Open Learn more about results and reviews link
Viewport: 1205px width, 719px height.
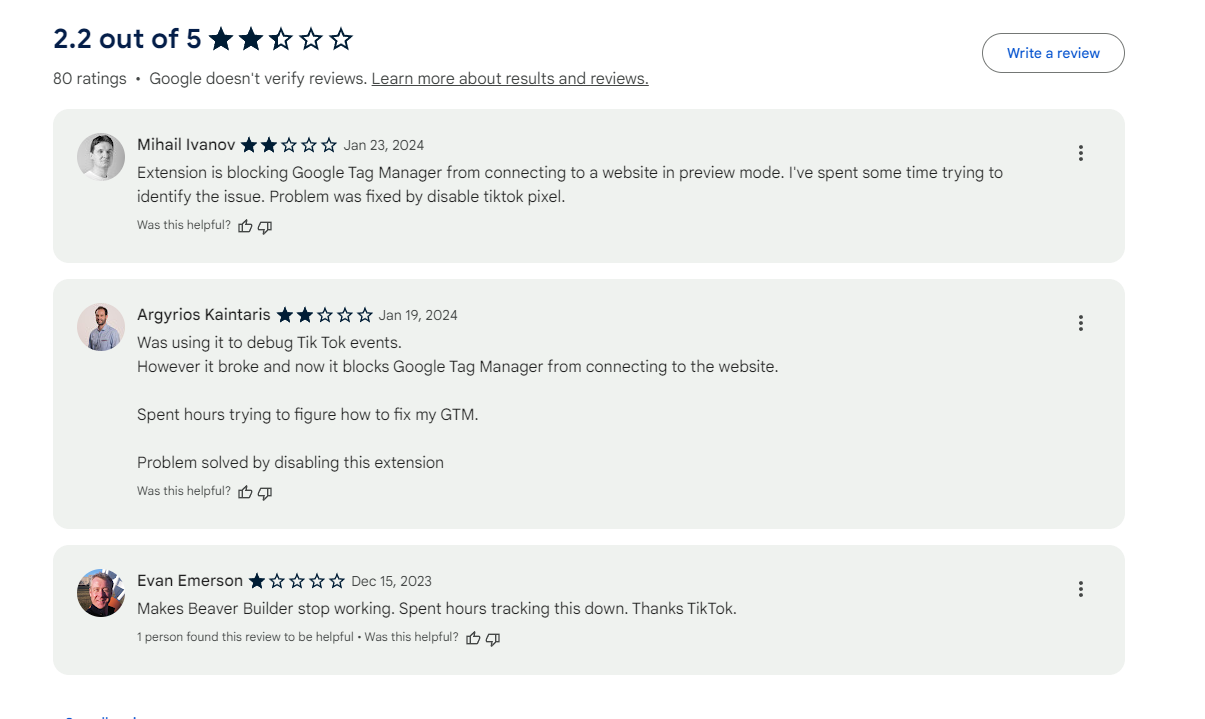pyautogui.click(x=510, y=79)
